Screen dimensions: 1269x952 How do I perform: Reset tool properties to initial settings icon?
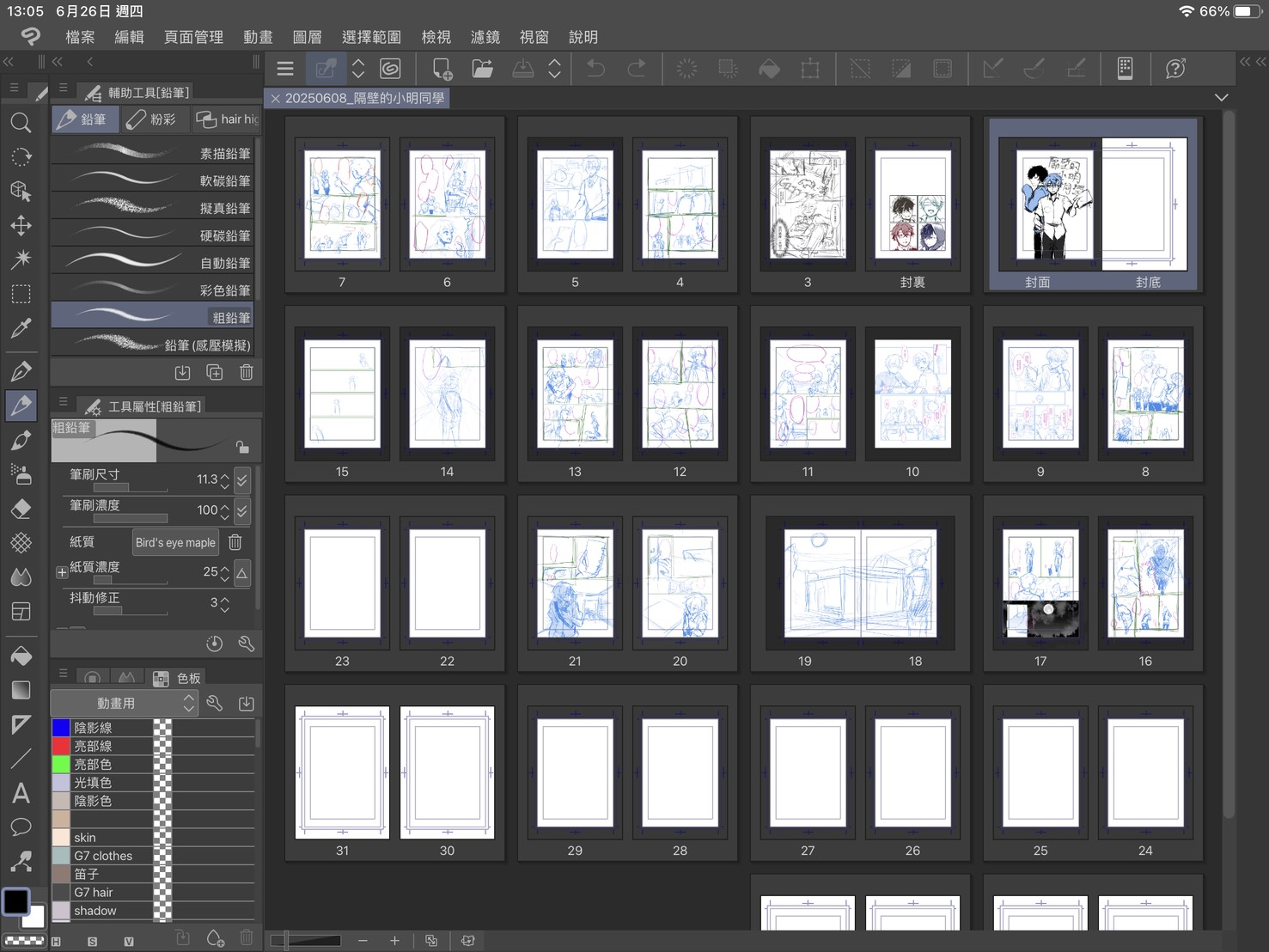[215, 644]
